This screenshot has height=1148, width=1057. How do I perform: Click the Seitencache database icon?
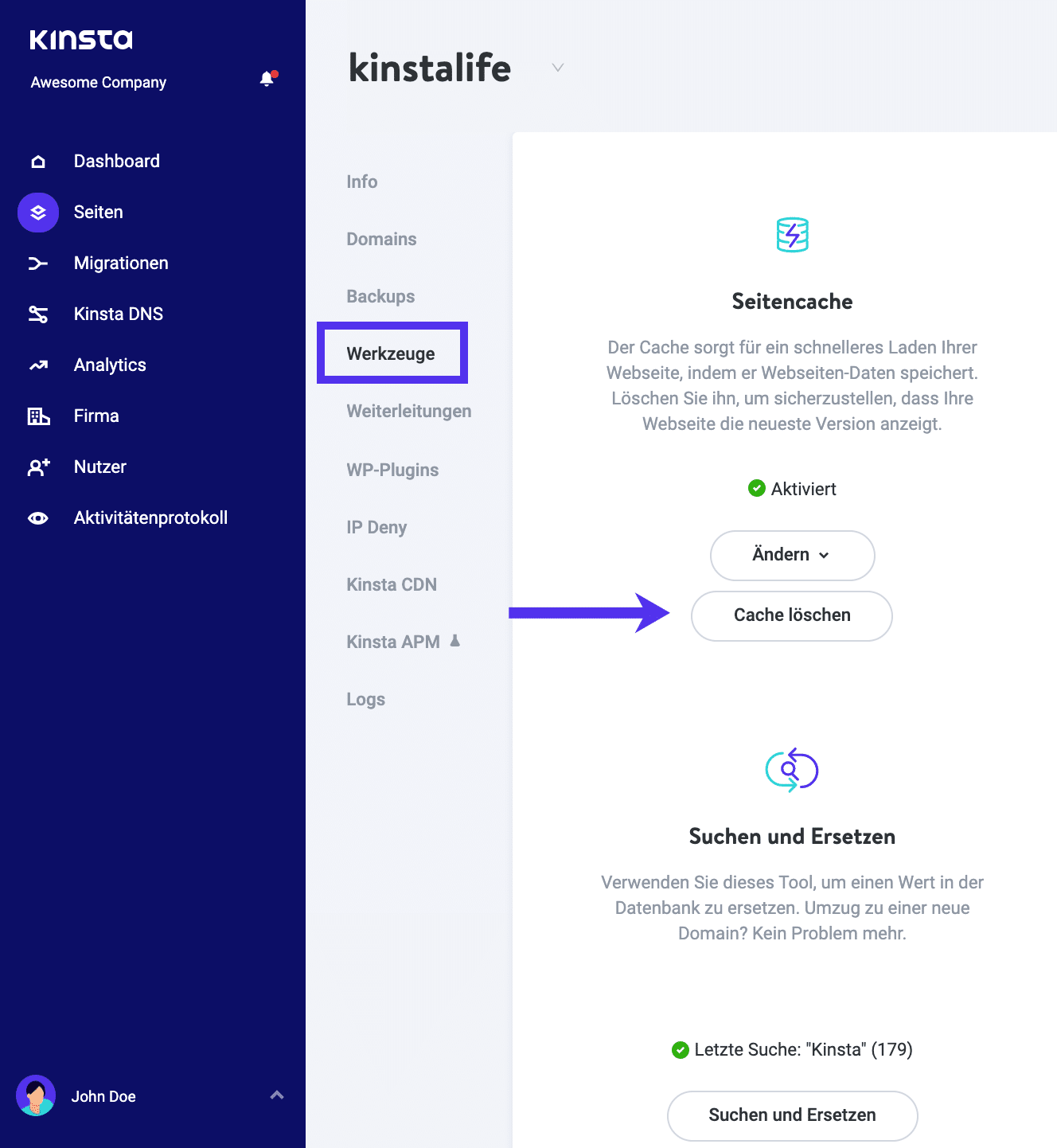tap(791, 235)
